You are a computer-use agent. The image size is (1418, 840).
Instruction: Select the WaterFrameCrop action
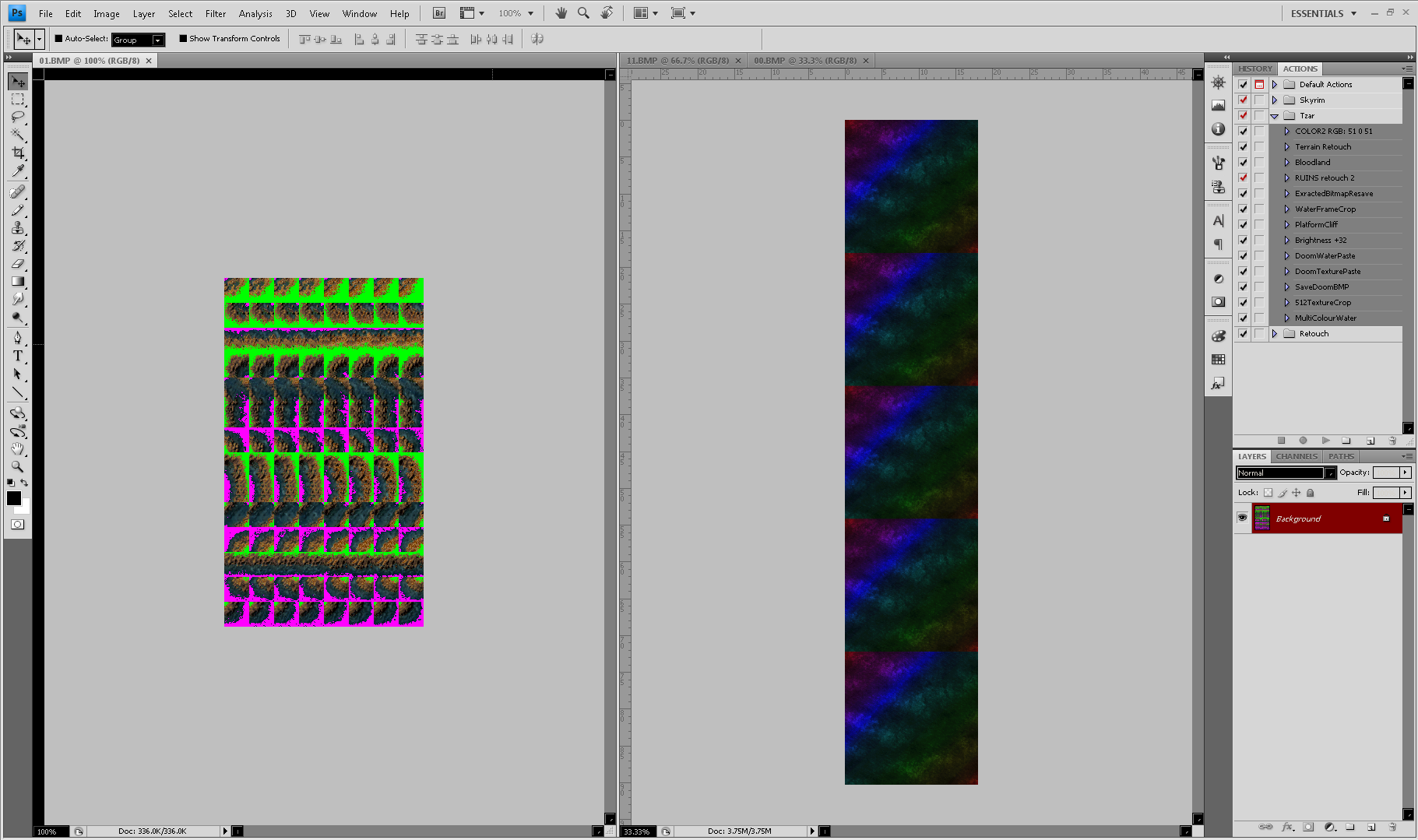1325,209
